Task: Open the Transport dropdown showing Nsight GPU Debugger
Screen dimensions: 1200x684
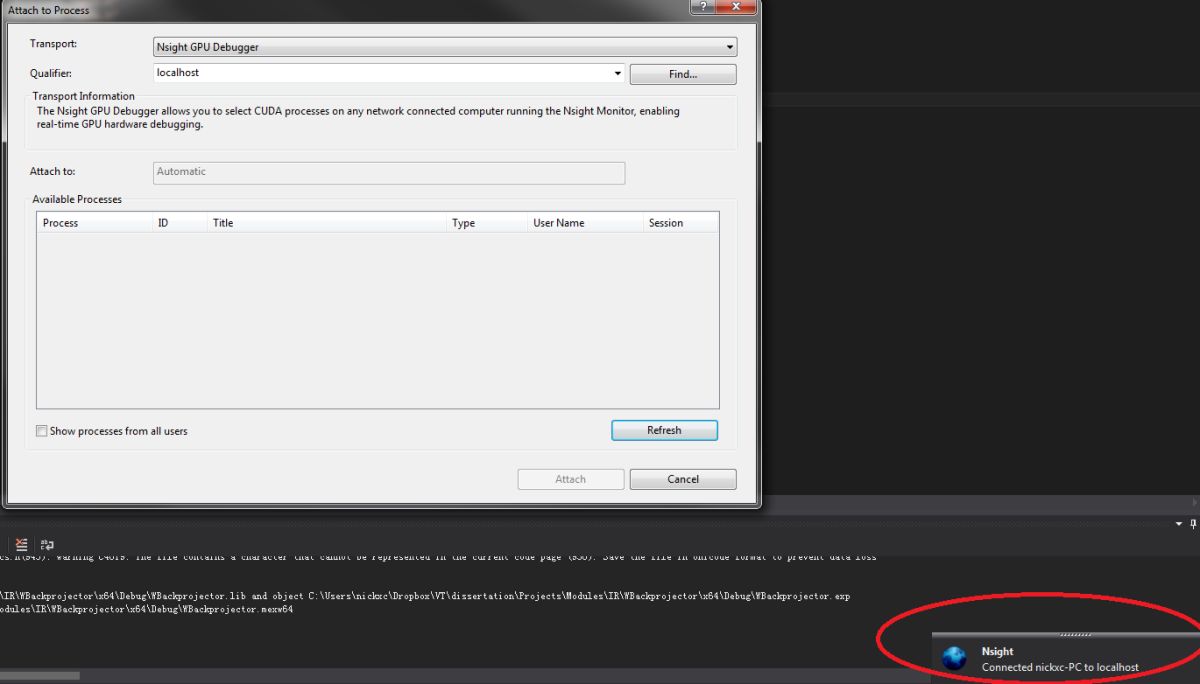Action: tap(445, 47)
